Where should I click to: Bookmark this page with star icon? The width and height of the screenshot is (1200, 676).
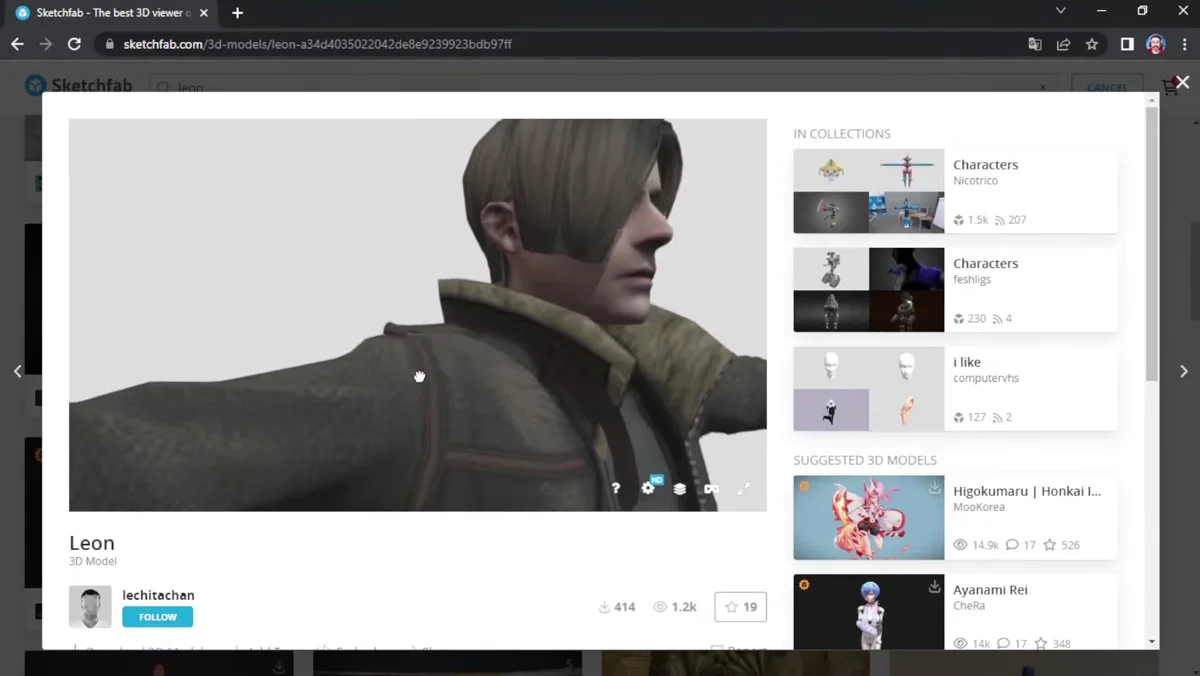coord(1092,44)
